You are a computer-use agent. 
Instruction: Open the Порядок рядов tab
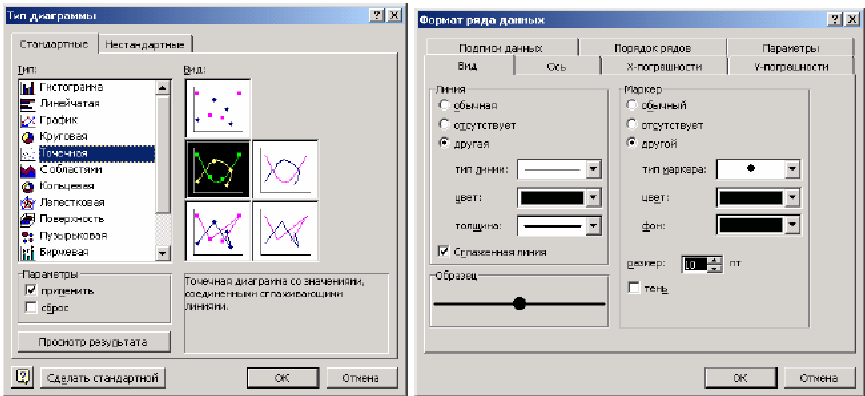point(653,48)
